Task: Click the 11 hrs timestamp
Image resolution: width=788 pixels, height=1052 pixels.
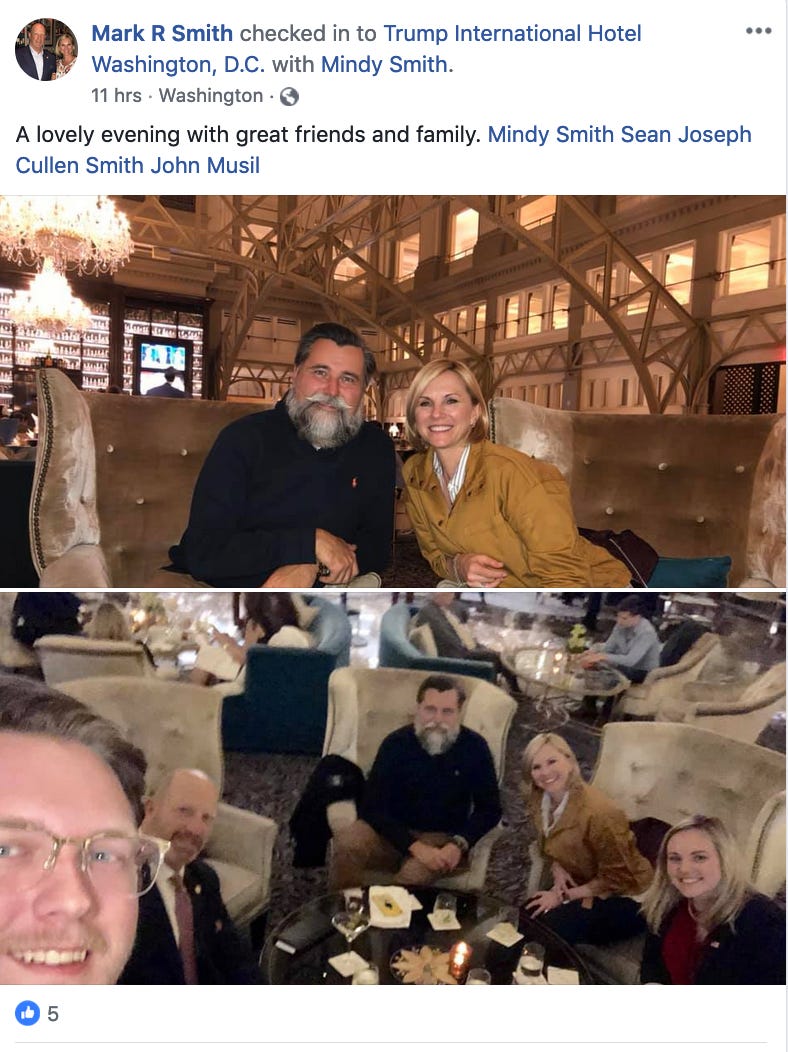Action: [116, 96]
